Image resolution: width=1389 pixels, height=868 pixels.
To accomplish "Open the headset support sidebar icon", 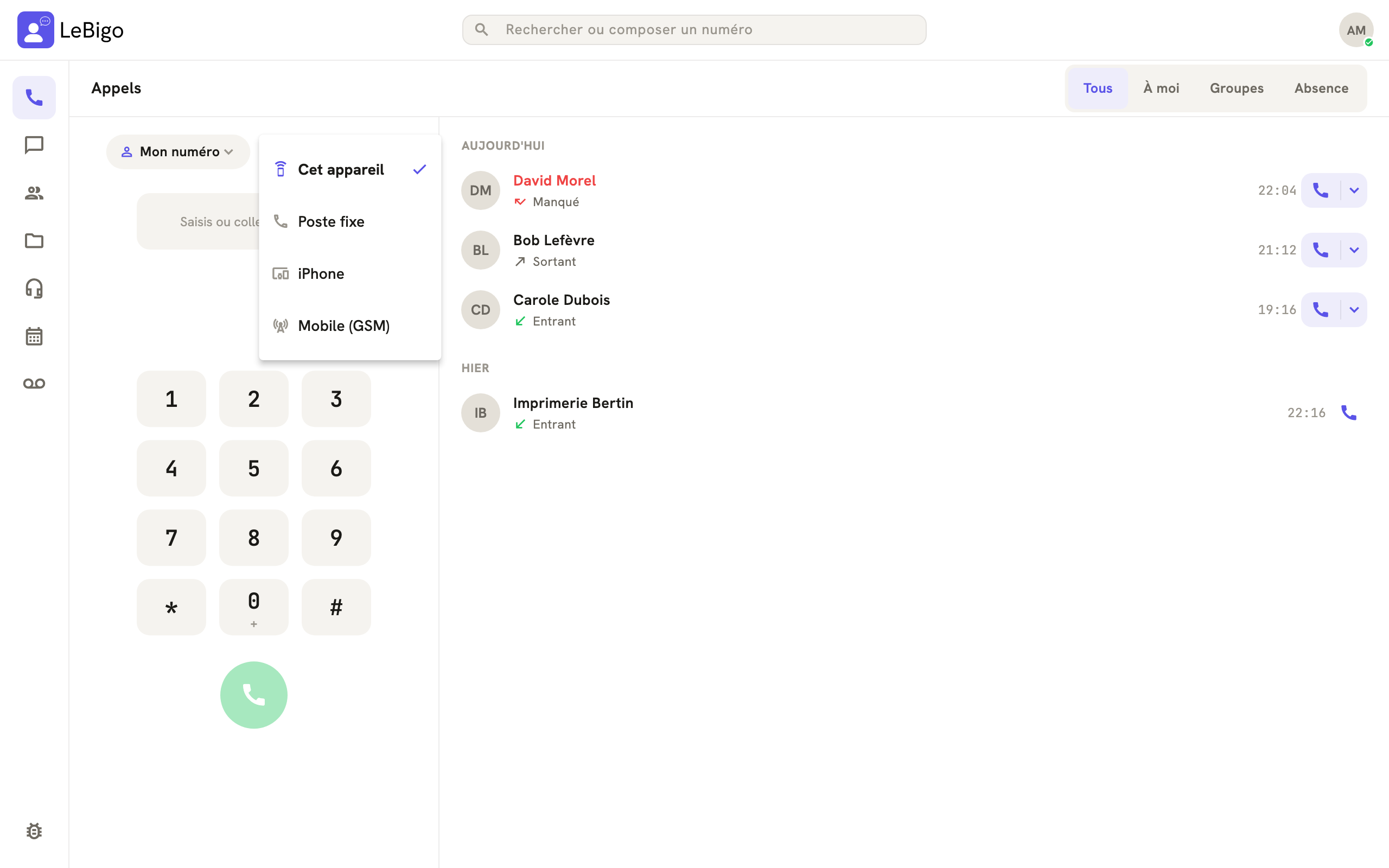I will pyautogui.click(x=34, y=288).
